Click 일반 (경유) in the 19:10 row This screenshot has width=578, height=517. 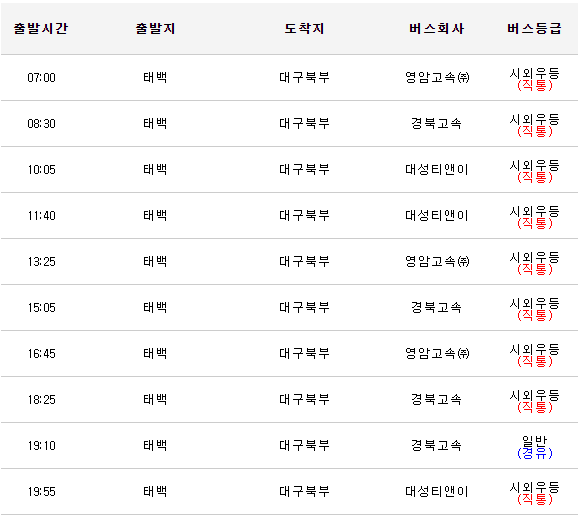(535, 448)
